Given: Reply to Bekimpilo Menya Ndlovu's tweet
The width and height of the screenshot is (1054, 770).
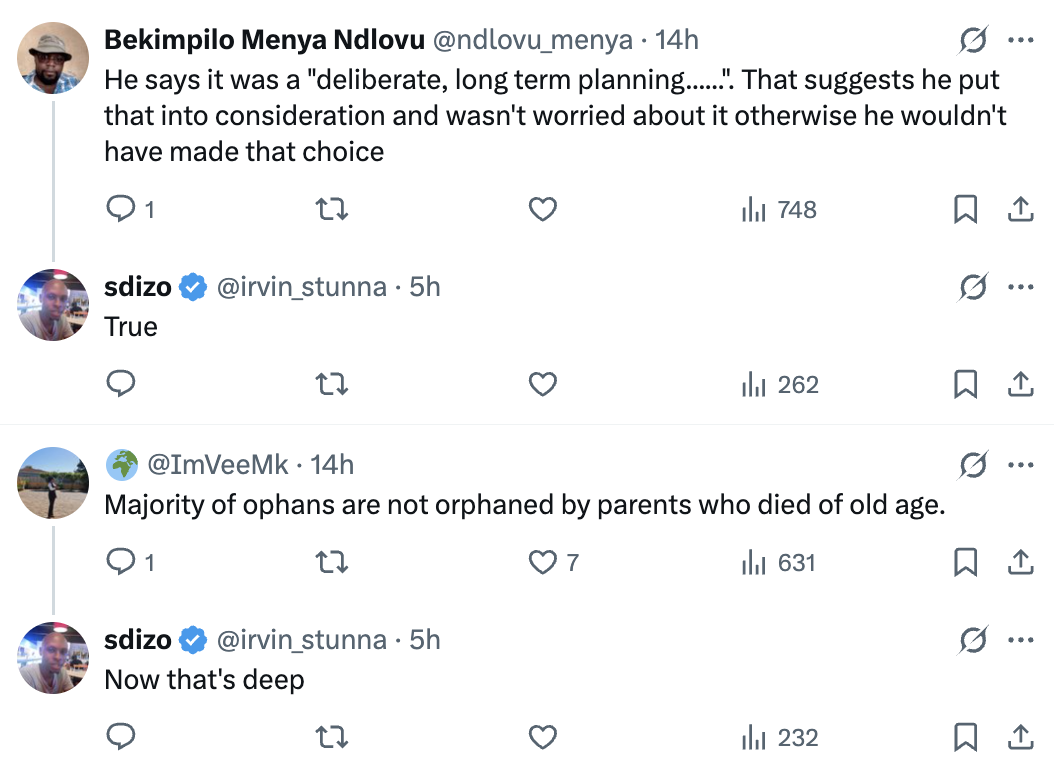Looking at the screenshot, I should [121, 210].
